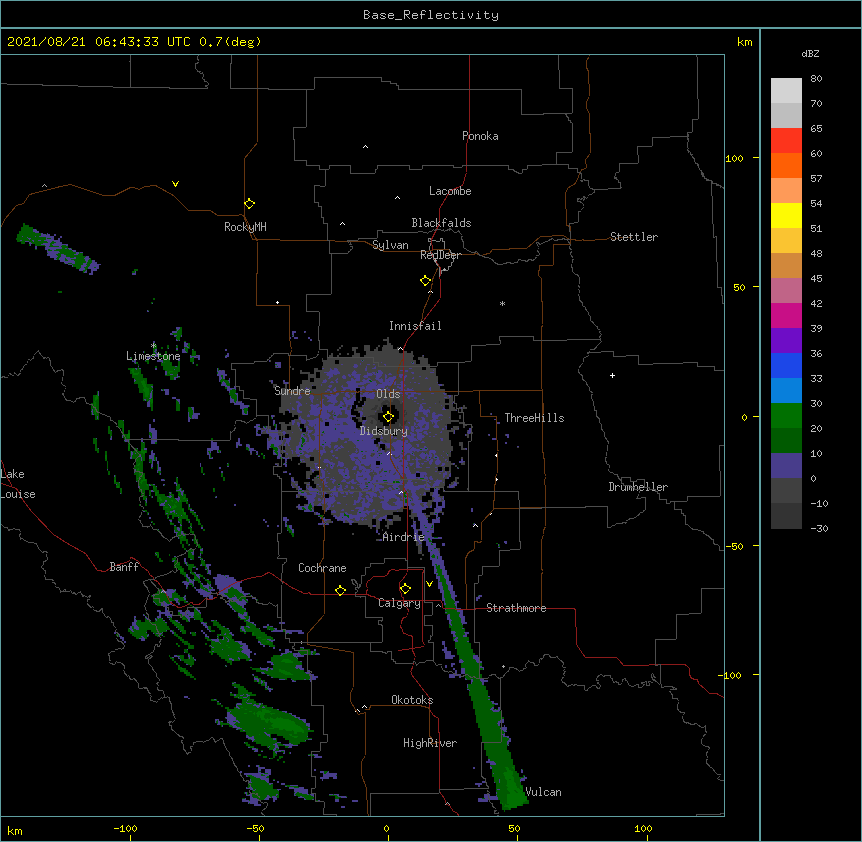Viewport: 862px width, 842px height.
Task: Select the orange 60 dBZ color band
Action: pos(786,165)
